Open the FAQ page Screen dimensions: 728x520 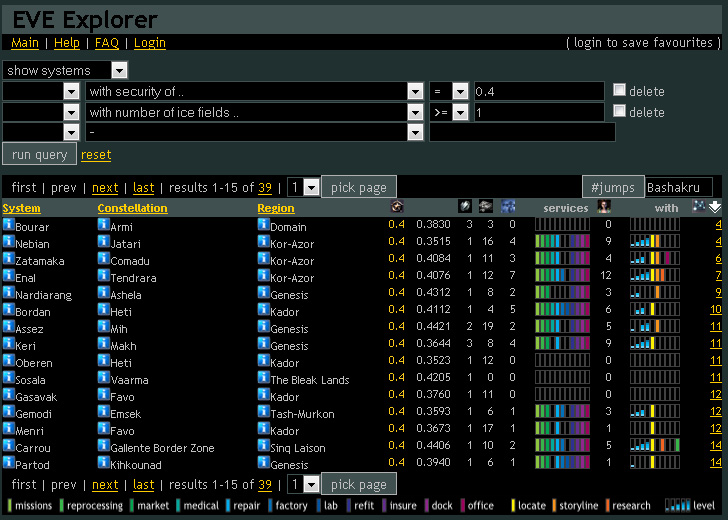coord(107,43)
